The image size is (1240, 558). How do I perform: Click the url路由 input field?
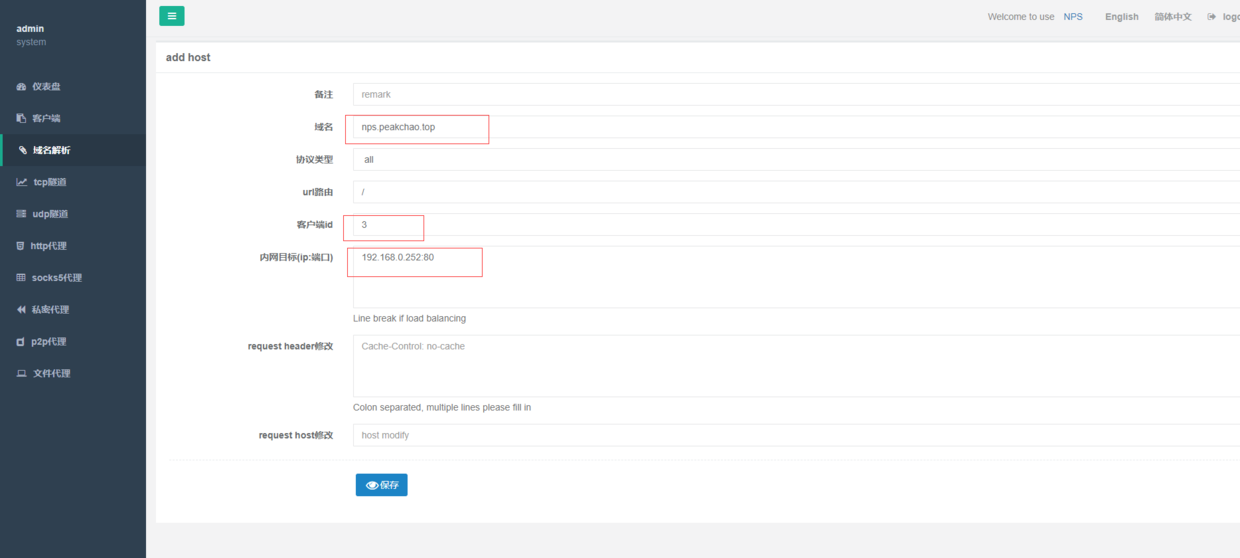pyautogui.click(x=796, y=192)
